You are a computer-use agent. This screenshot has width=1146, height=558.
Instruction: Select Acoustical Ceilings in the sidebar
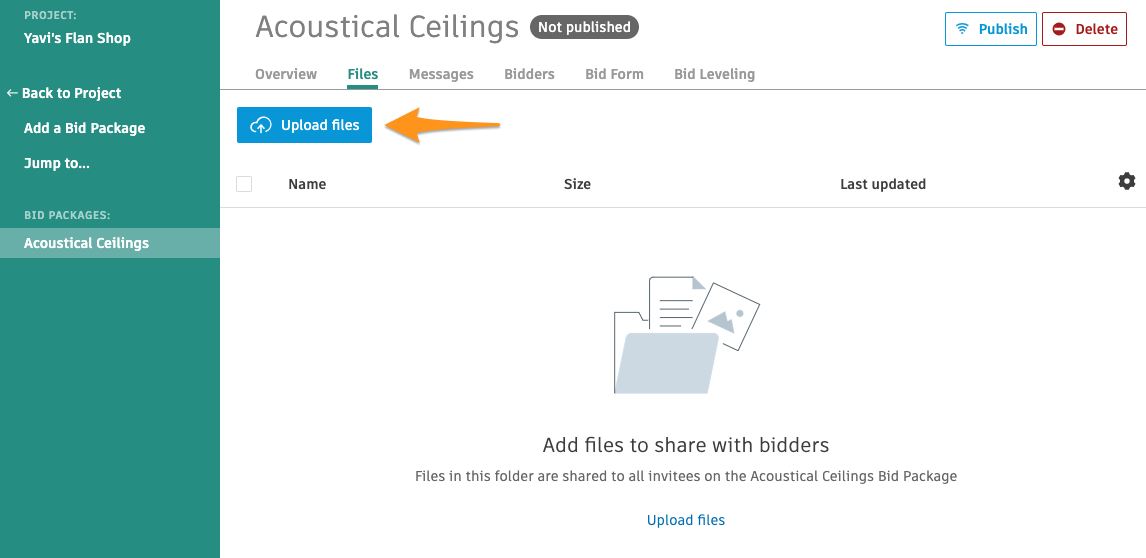[87, 243]
